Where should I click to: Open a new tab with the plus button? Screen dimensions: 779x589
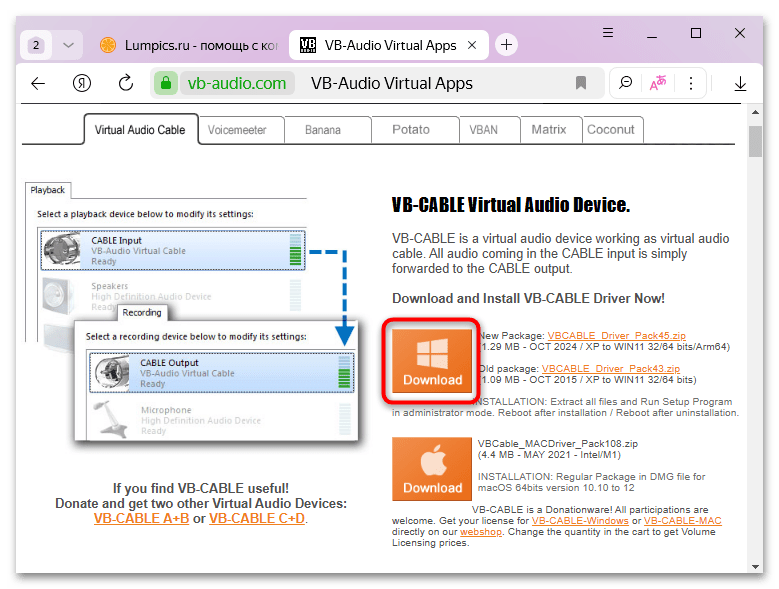506,45
